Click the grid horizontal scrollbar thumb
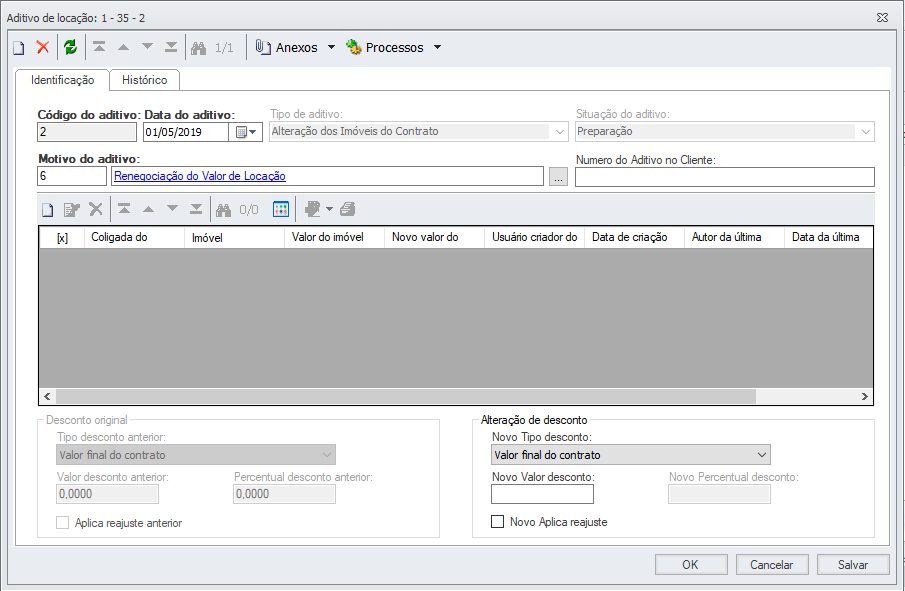Image resolution: width=905 pixels, height=591 pixels. (x=406, y=397)
